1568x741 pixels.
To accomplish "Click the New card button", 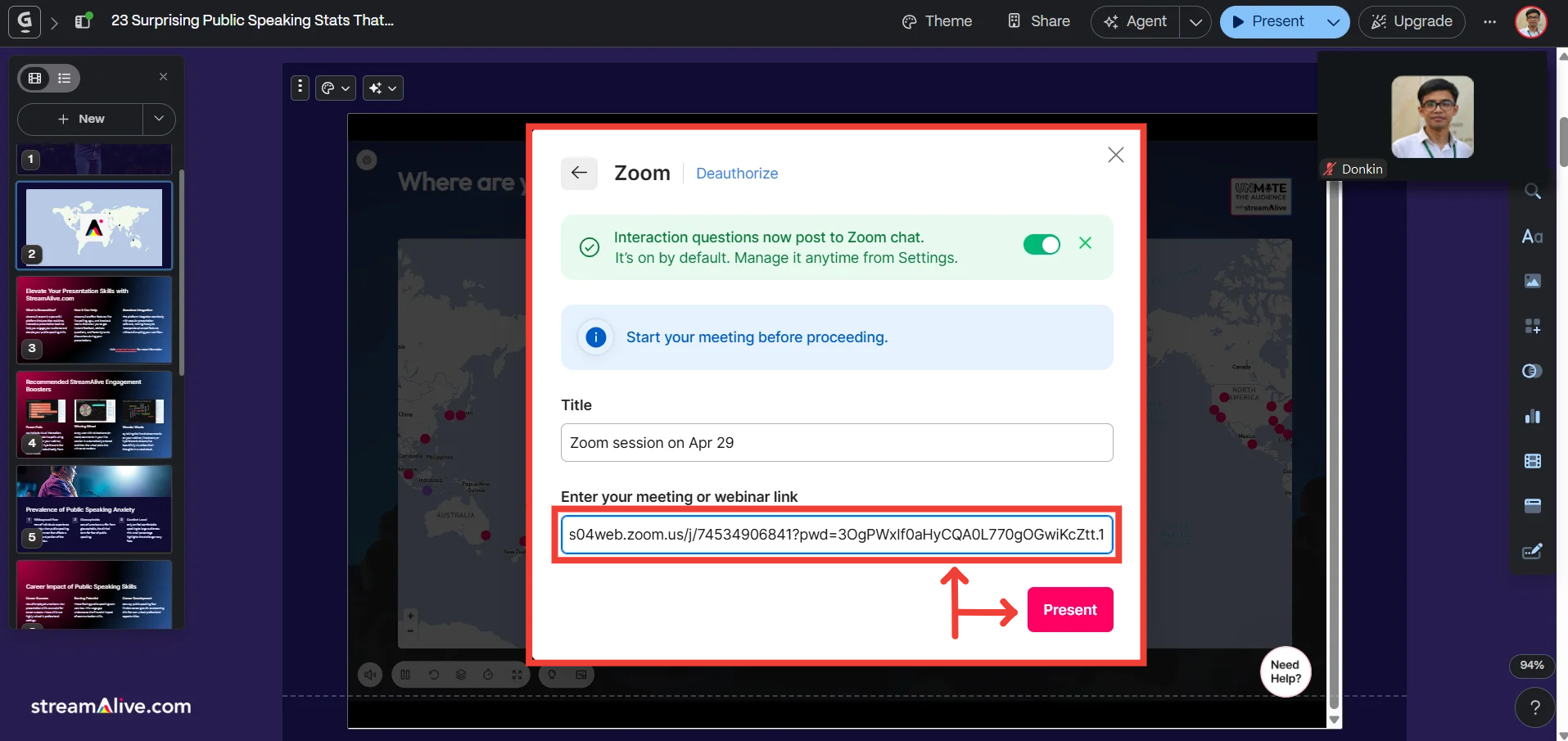I will pyautogui.click(x=80, y=119).
